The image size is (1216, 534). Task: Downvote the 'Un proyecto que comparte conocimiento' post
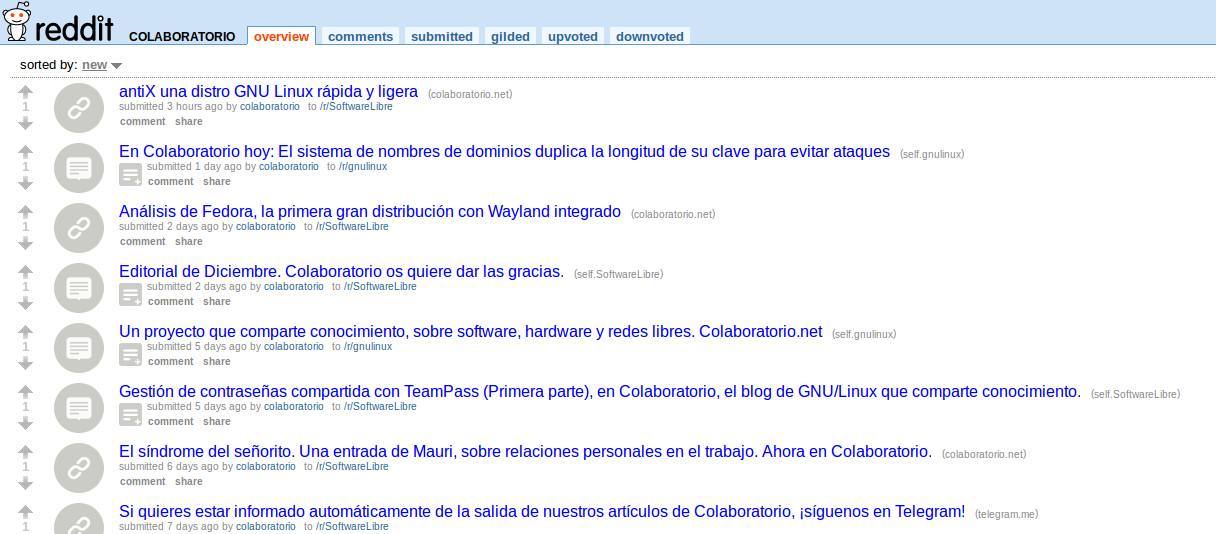(x=26, y=363)
